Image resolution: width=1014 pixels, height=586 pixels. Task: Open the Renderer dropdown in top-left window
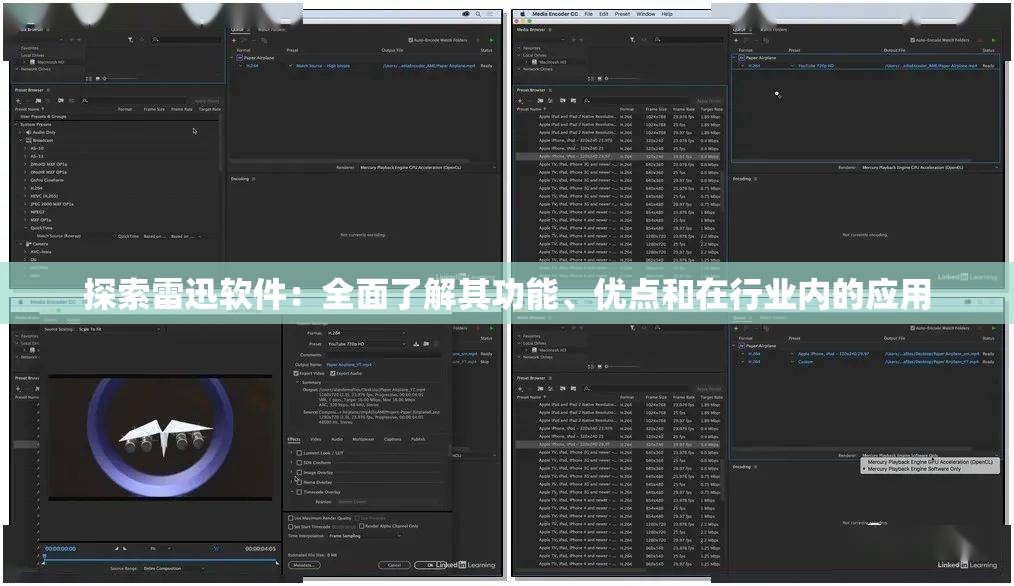tap(427, 168)
